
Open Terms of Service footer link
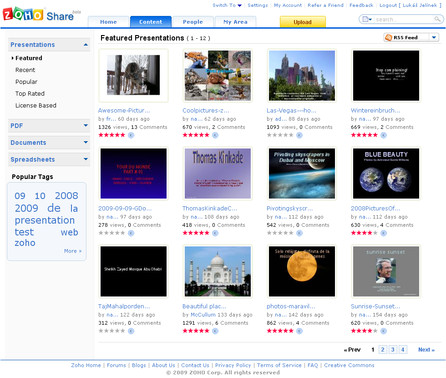[x=279, y=365]
